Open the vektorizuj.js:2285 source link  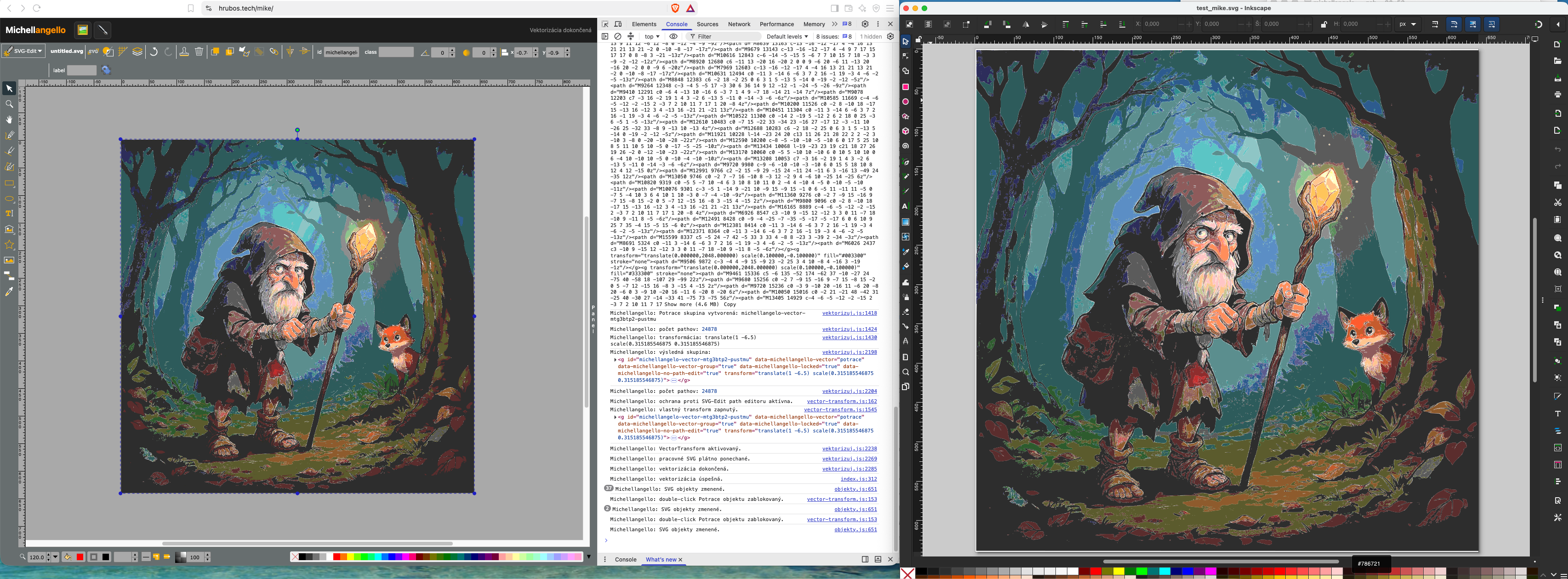849,469
